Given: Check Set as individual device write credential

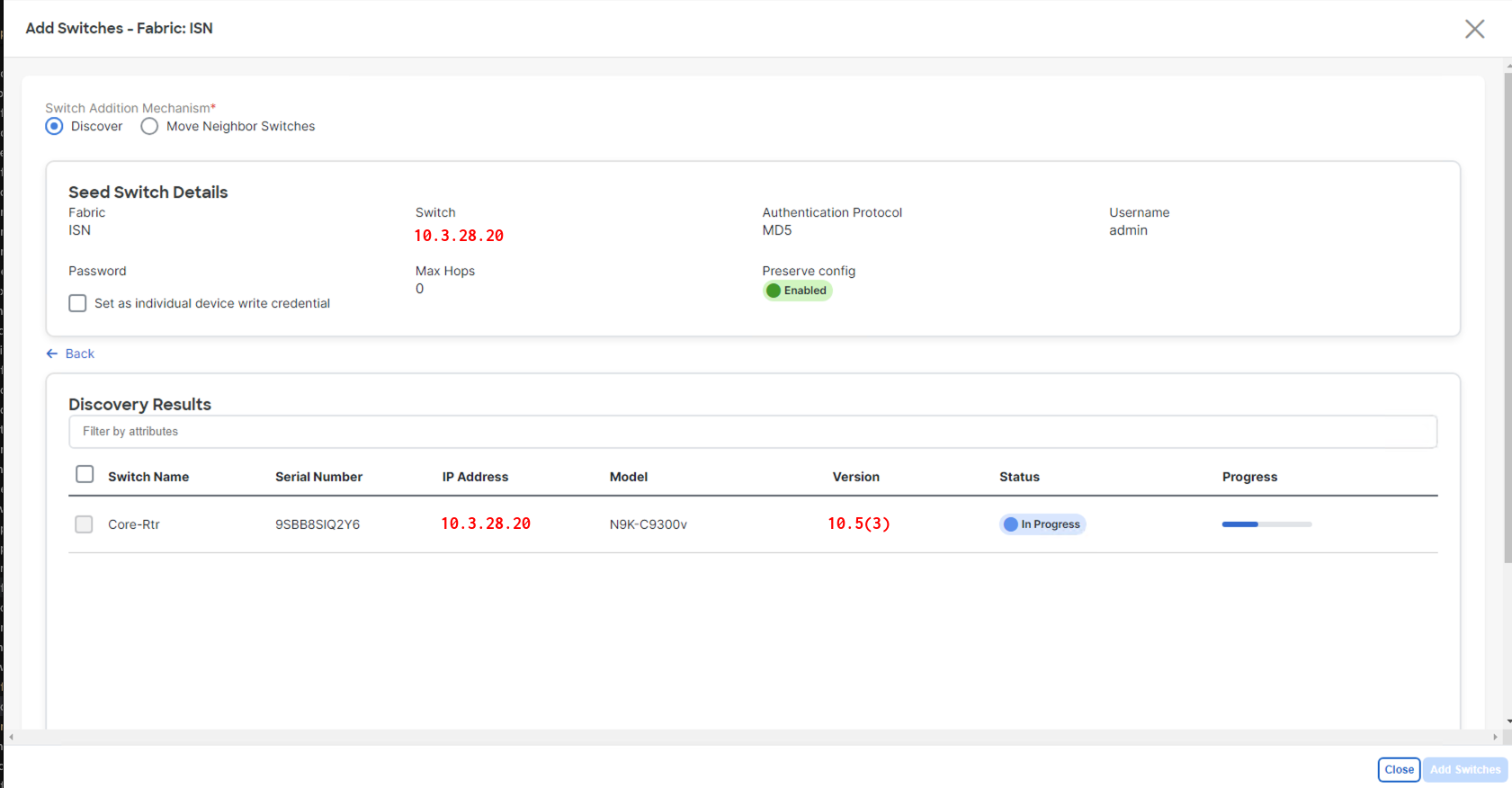Looking at the screenshot, I should 78,303.
